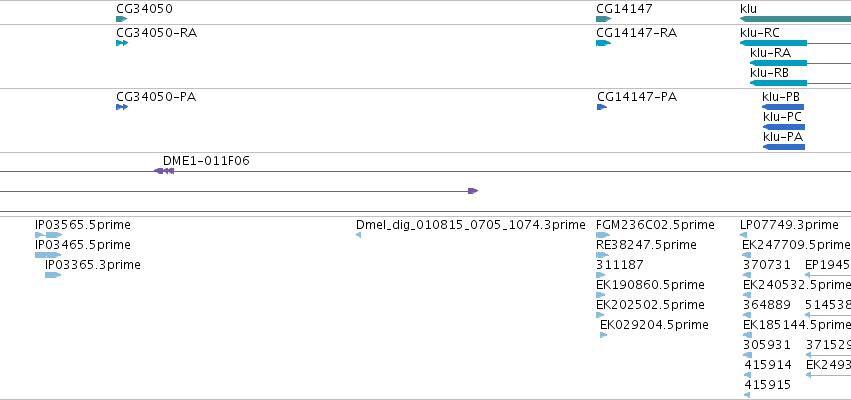Select the klu-PC protein label
The width and height of the screenshot is (851, 400).
(782, 117)
